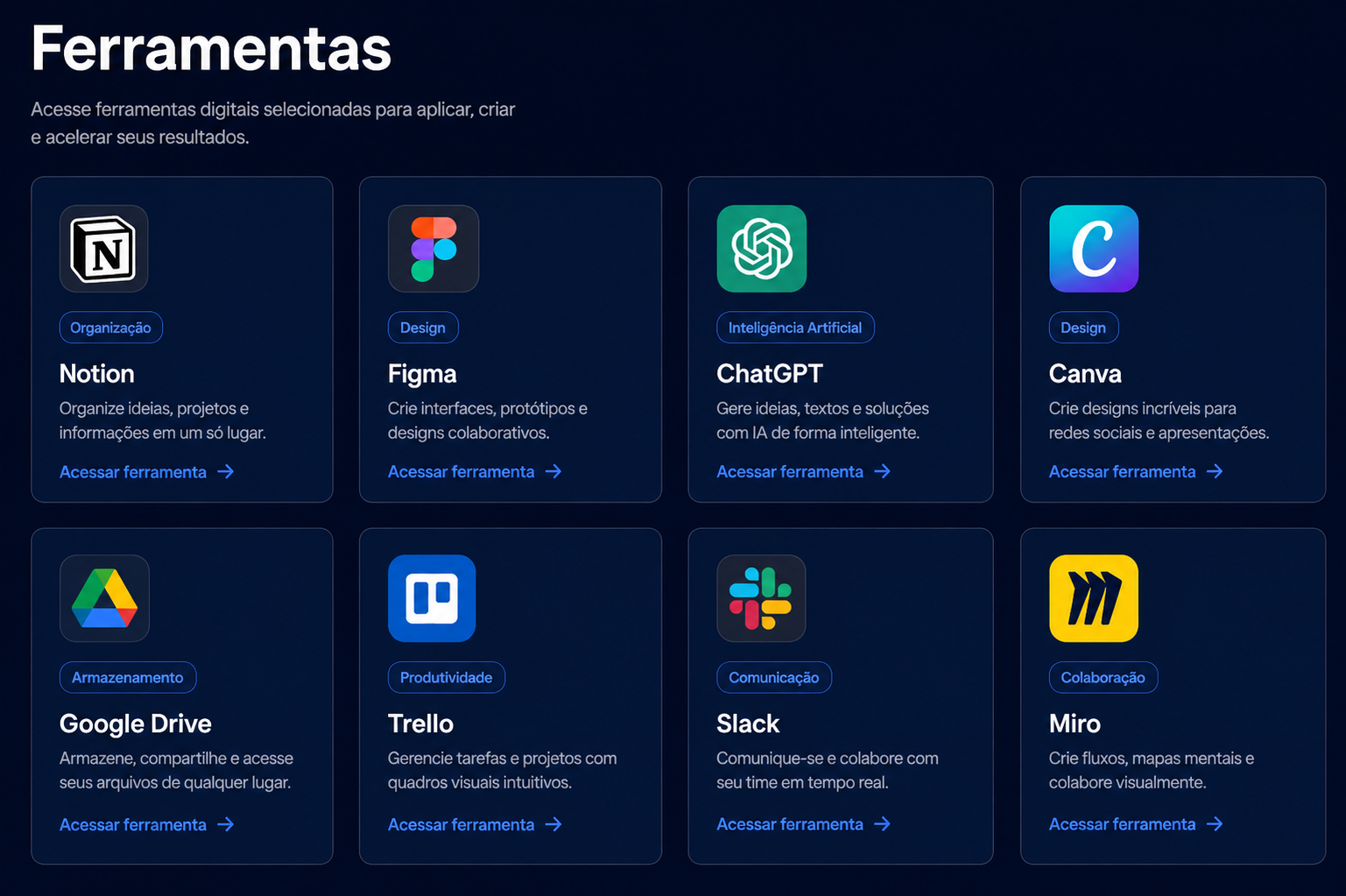Viewport: 1346px width, 896px height.
Task: Click the Trello logo icon
Action: tap(433, 598)
